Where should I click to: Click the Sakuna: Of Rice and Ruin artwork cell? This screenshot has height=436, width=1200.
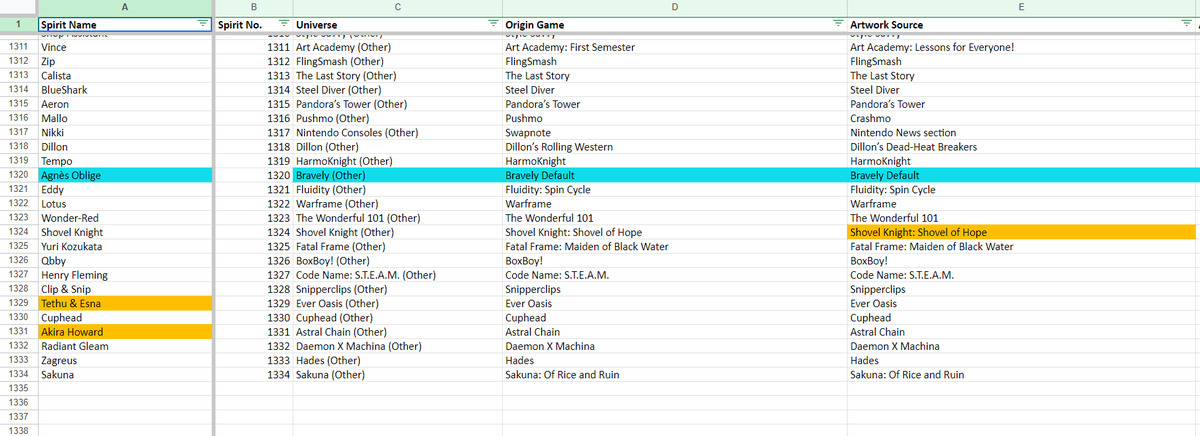(x=1021, y=374)
